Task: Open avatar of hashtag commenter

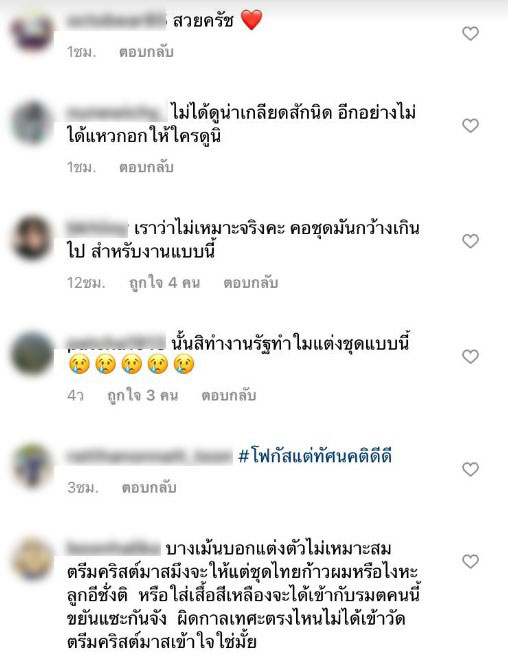Action: pyautogui.click(x=32, y=466)
